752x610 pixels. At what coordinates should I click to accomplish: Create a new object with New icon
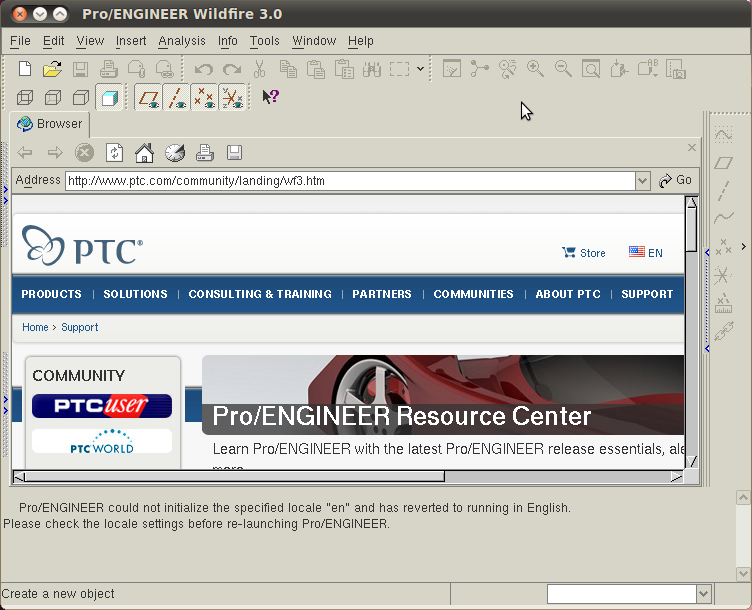coord(25,69)
